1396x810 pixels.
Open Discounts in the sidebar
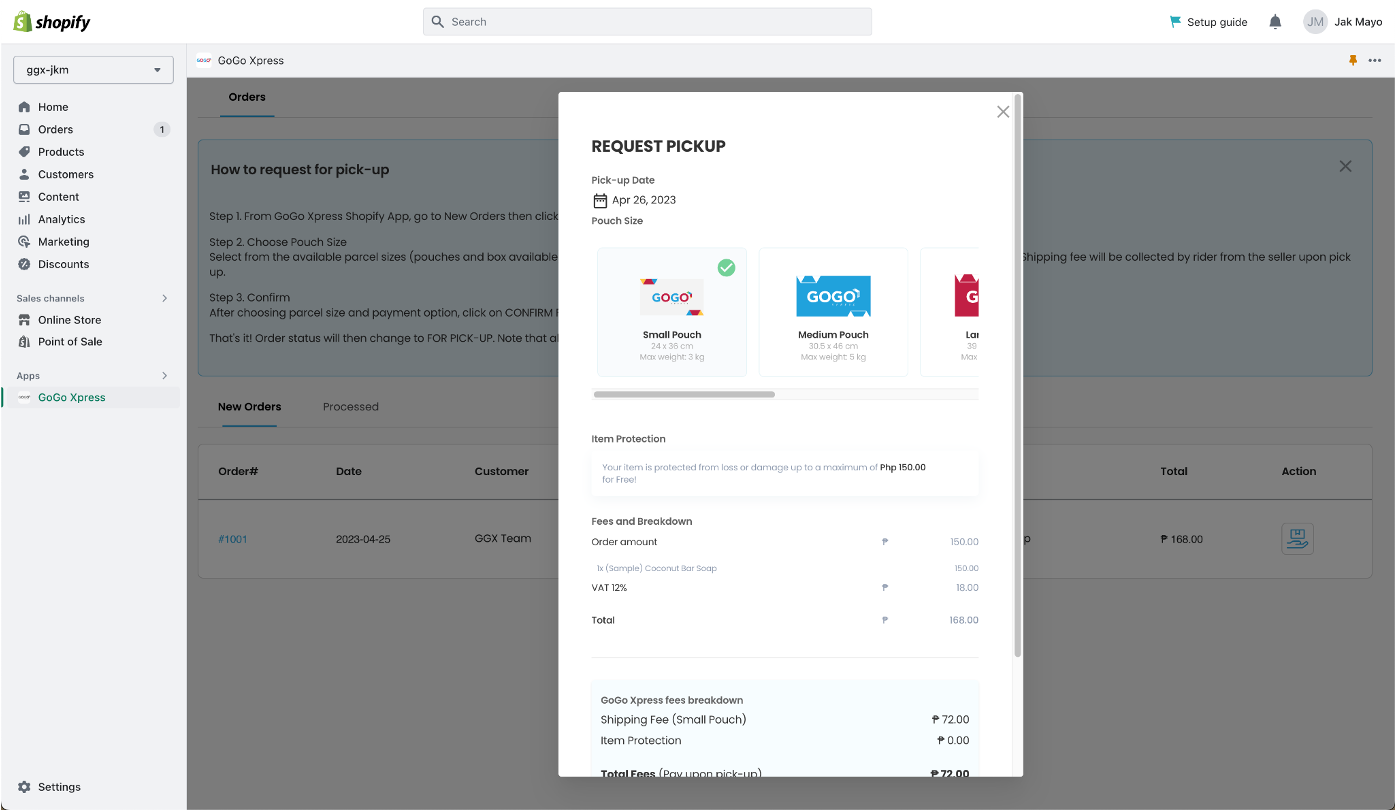(x=63, y=264)
